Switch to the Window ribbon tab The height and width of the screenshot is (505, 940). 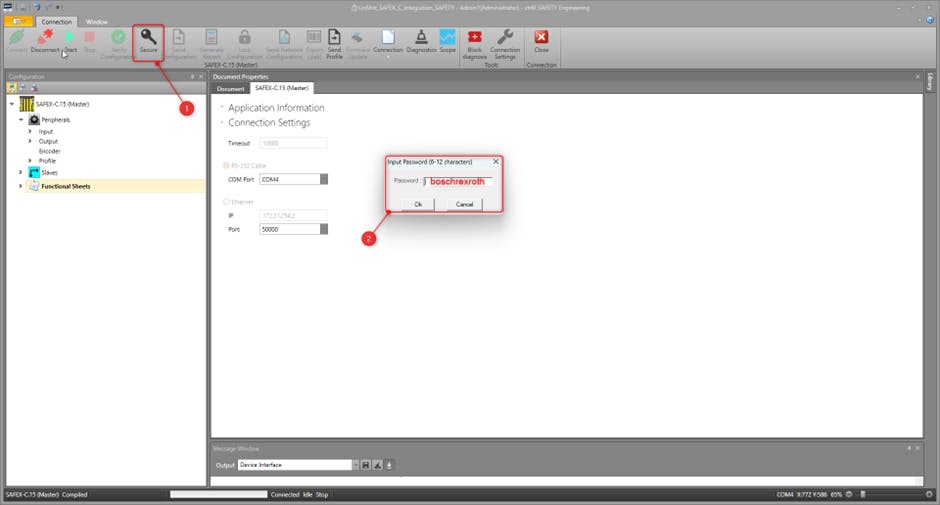click(97, 20)
